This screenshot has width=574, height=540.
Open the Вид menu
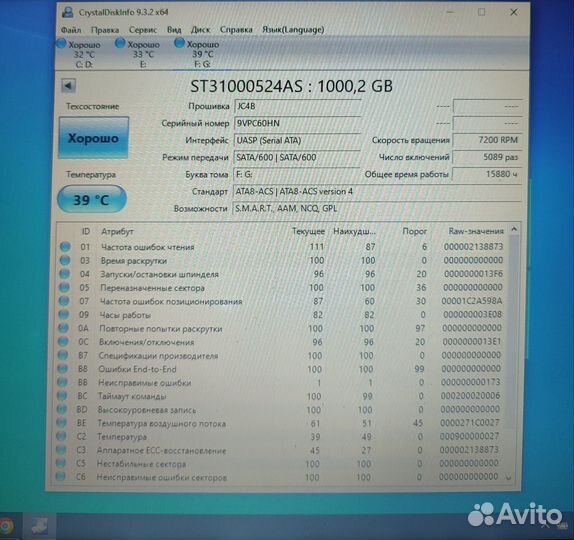pos(174,30)
